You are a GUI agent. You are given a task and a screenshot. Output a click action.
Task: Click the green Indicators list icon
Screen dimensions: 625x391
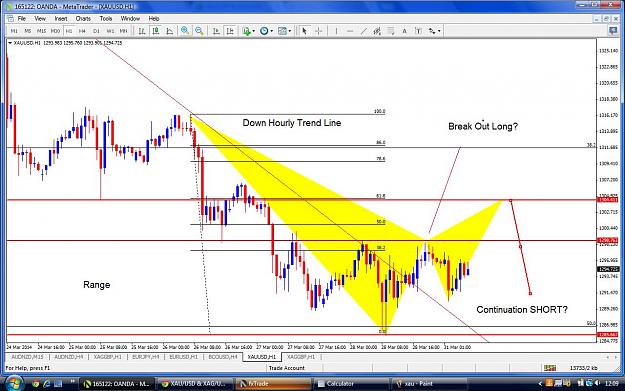pyautogui.click(x=246, y=31)
